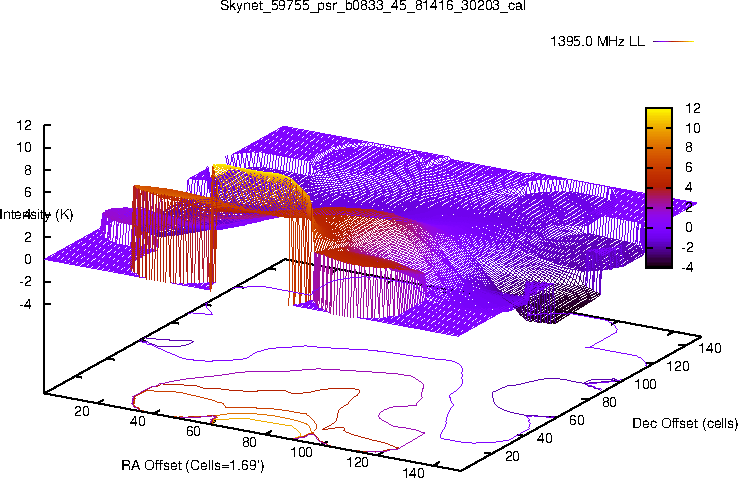Click the yellow peak of the surface plot
The image size is (738, 478).
pyautogui.click(x=252, y=176)
